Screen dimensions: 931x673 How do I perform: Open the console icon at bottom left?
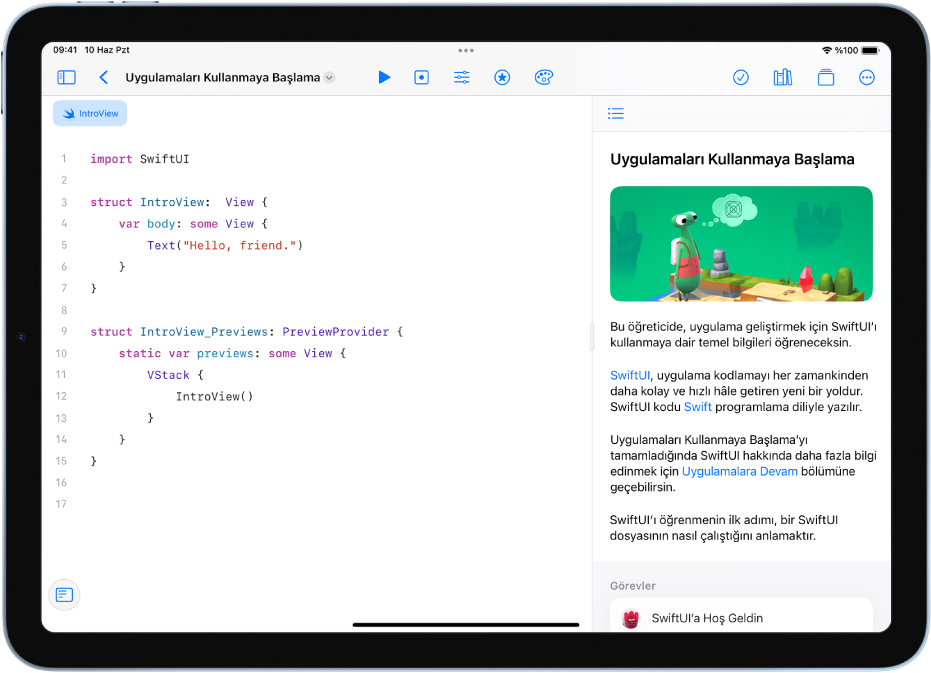[x=64, y=595]
